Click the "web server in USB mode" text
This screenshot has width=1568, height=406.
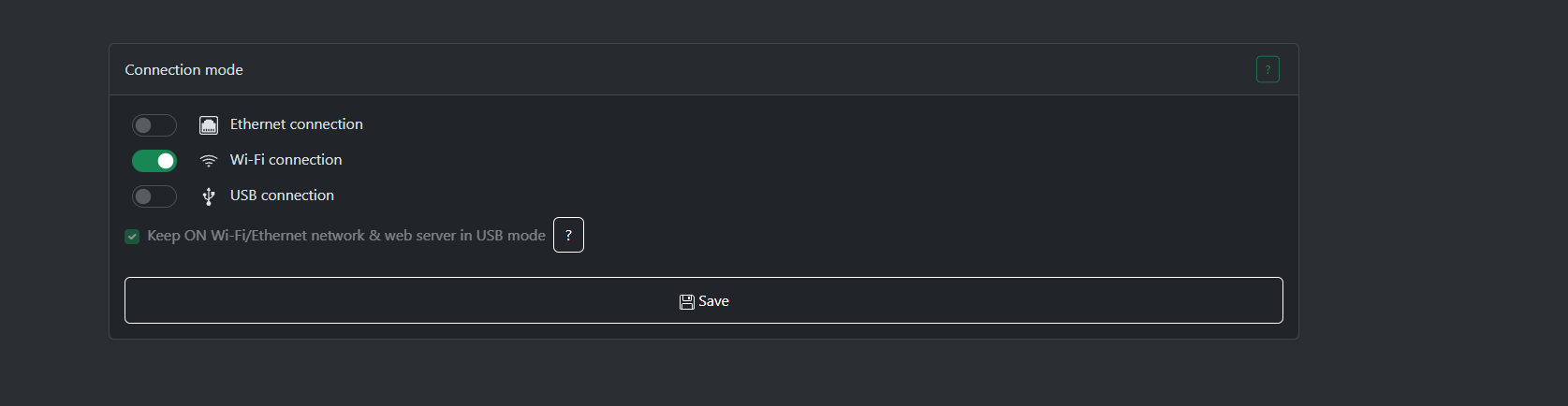pyautogui.click(x=464, y=236)
